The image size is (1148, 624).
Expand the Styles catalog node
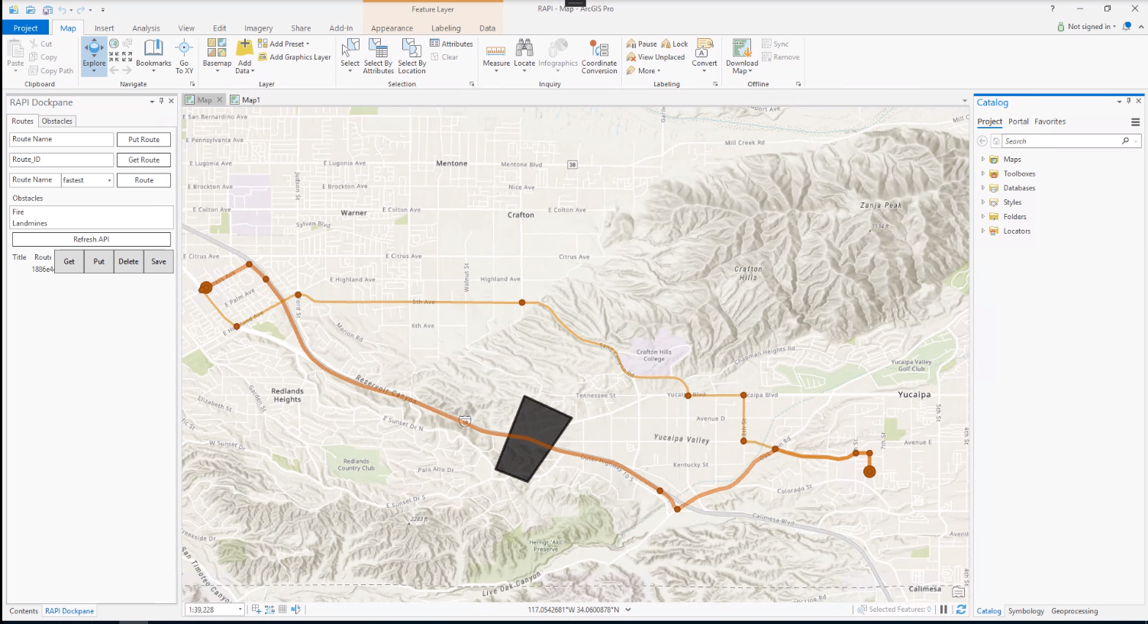pyautogui.click(x=983, y=202)
